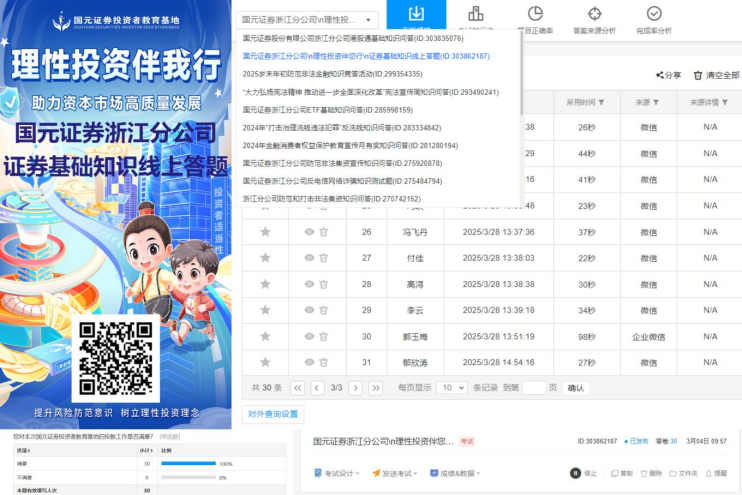Go to next page of records

356,388
